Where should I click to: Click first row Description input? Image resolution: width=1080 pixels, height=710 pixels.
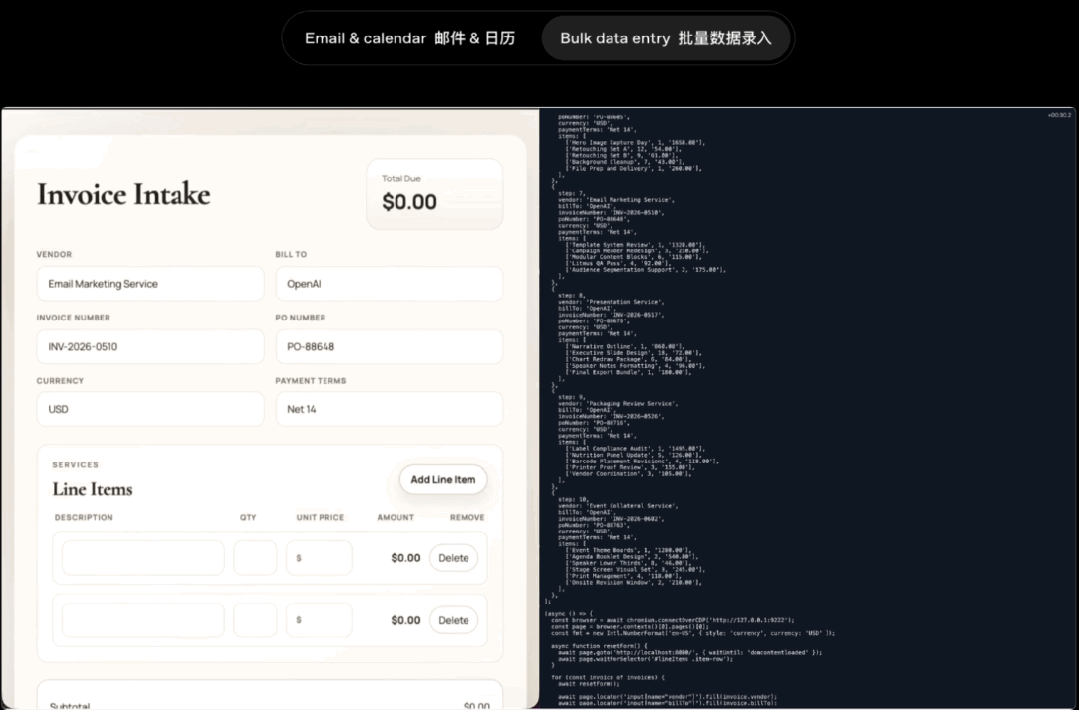coord(143,558)
